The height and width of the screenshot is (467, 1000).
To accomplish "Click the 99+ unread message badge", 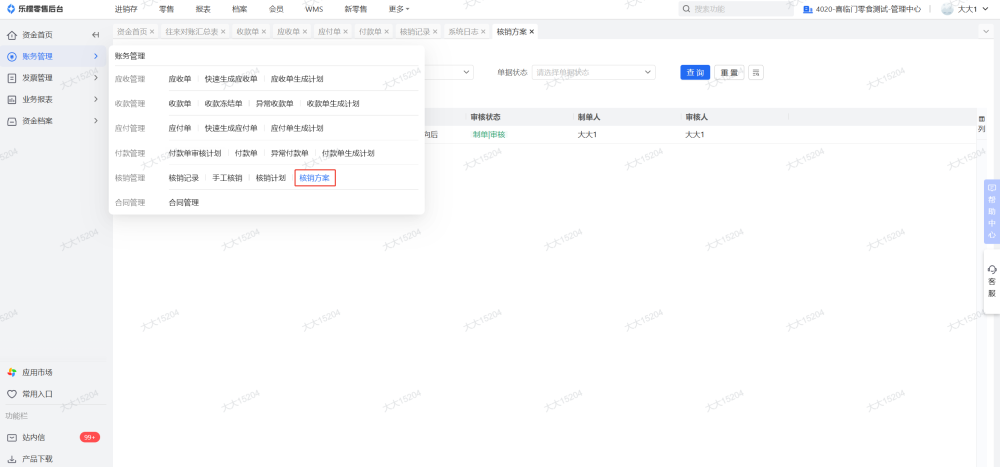I will [x=90, y=438].
